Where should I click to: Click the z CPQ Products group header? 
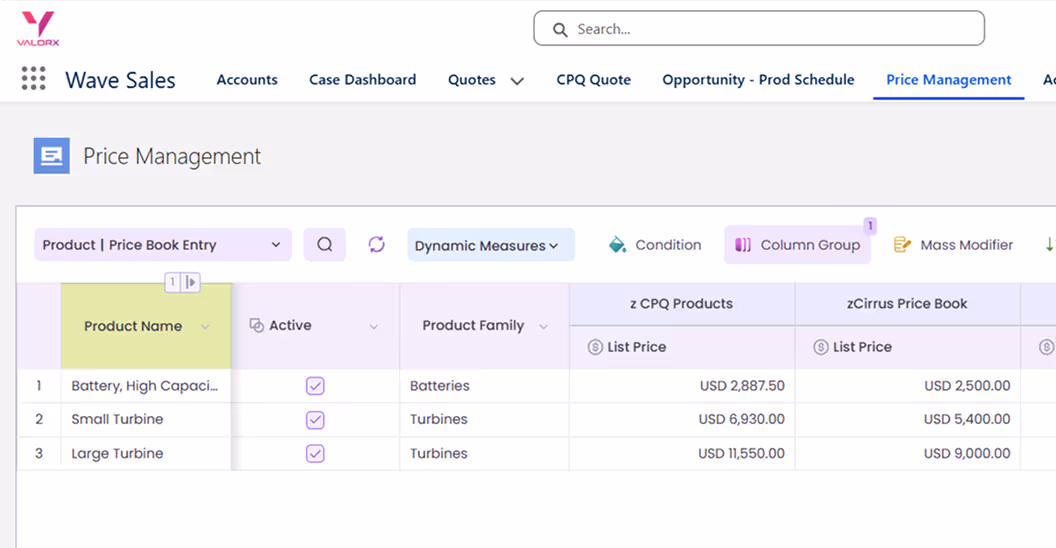click(682, 304)
